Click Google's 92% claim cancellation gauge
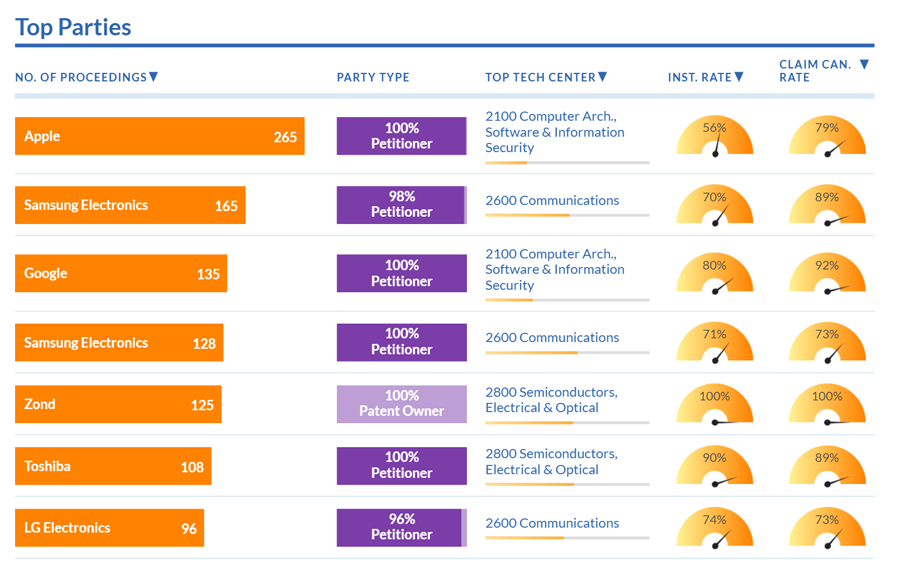The height and width of the screenshot is (563, 900). (x=826, y=275)
